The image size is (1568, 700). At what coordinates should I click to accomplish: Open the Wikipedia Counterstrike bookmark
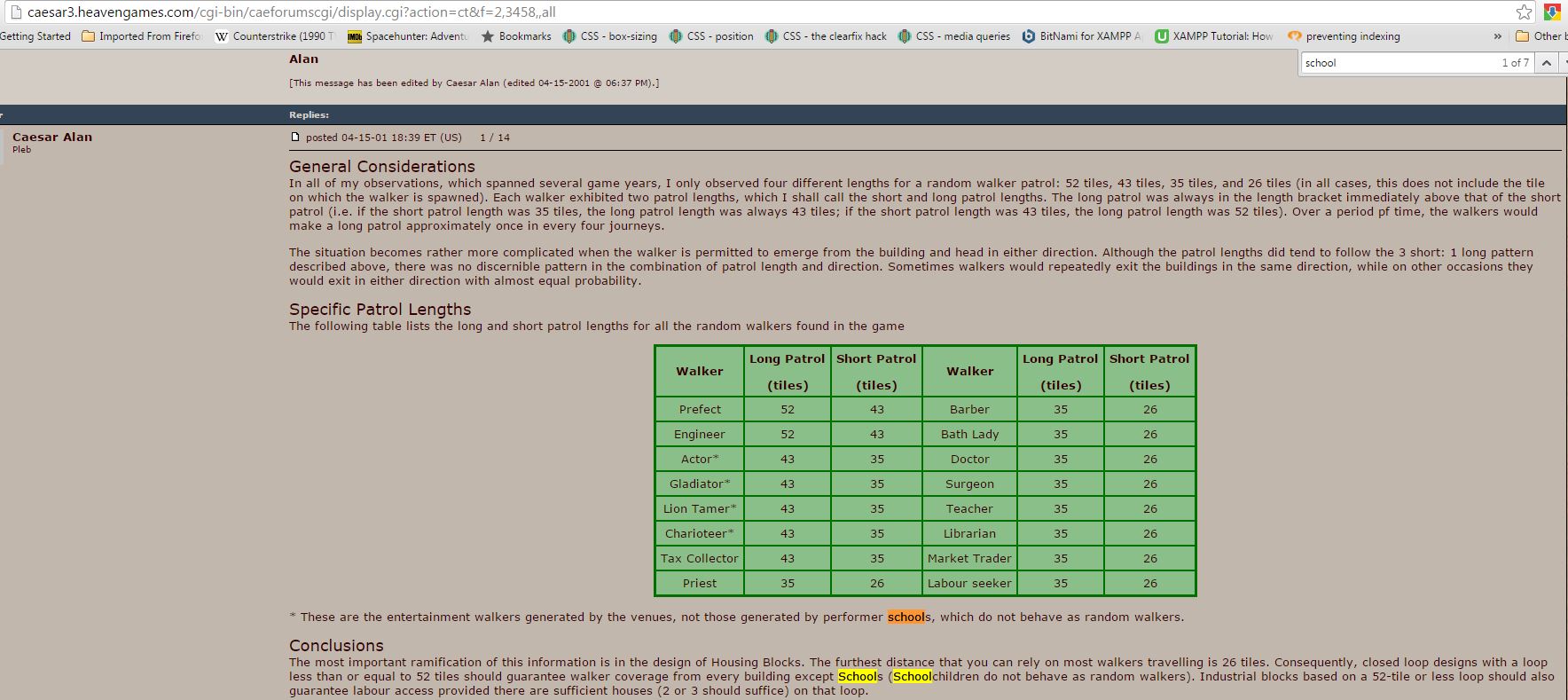coord(275,36)
